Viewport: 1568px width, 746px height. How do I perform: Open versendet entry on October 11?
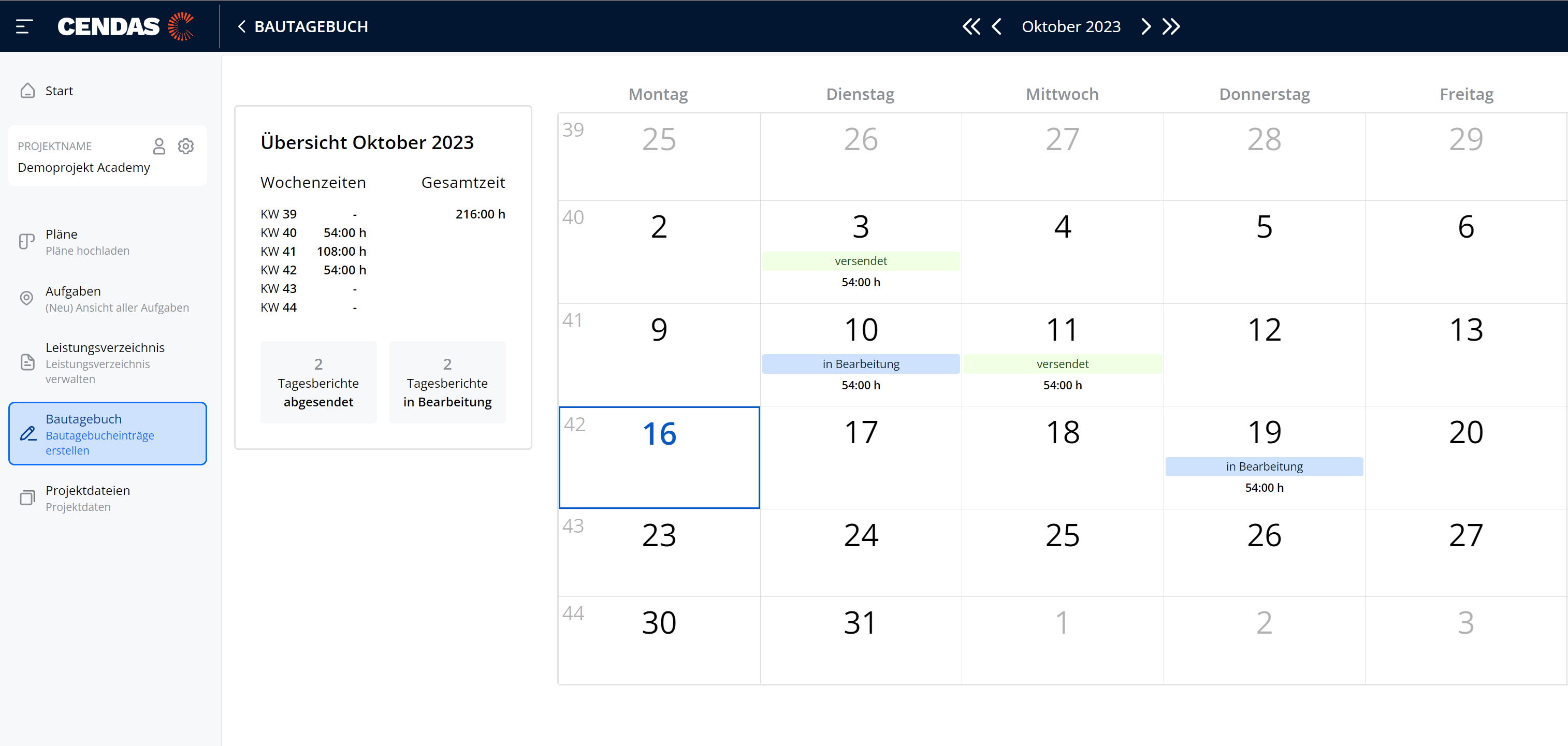tap(1062, 364)
